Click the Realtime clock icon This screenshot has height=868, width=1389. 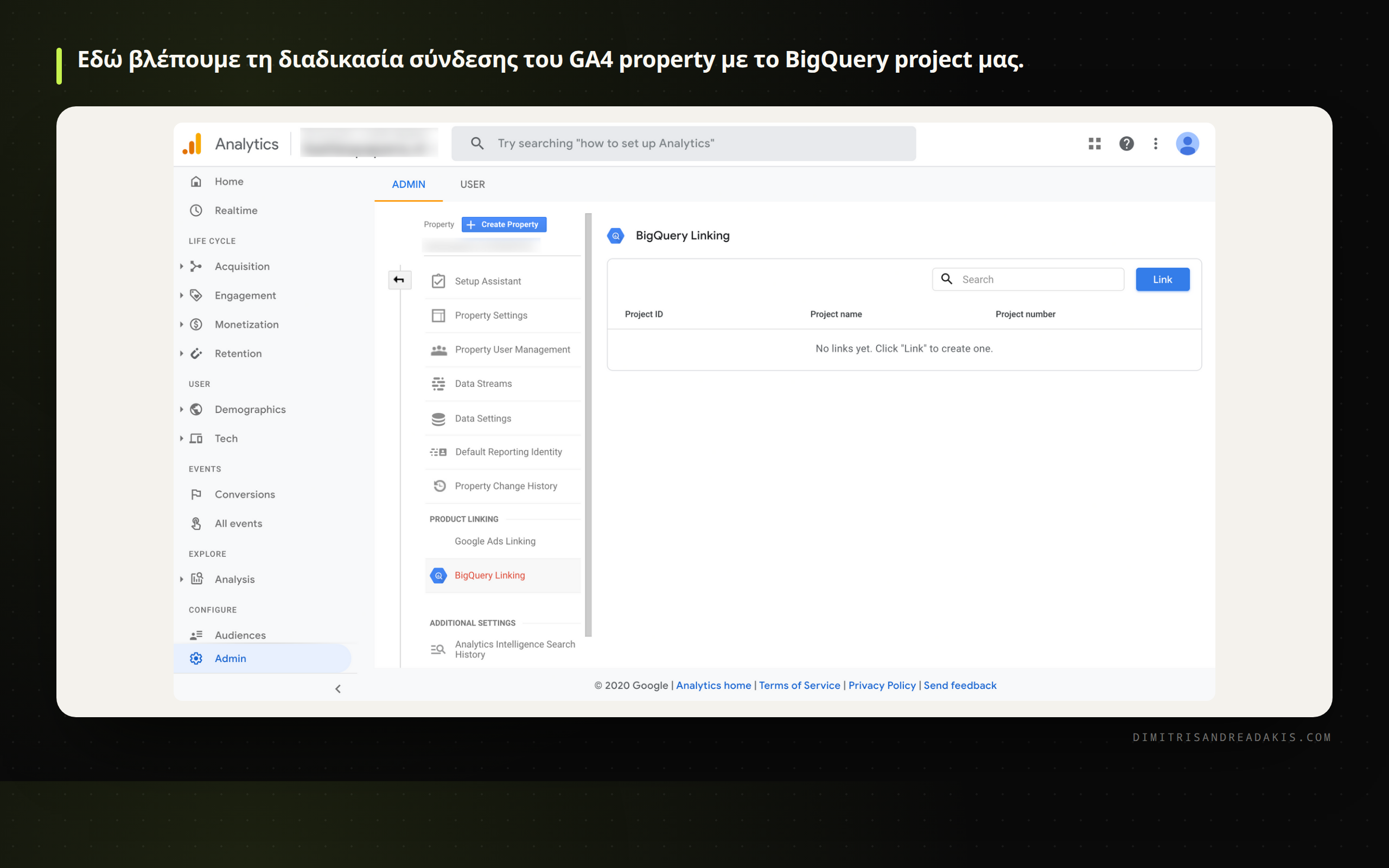click(x=196, y=210)
